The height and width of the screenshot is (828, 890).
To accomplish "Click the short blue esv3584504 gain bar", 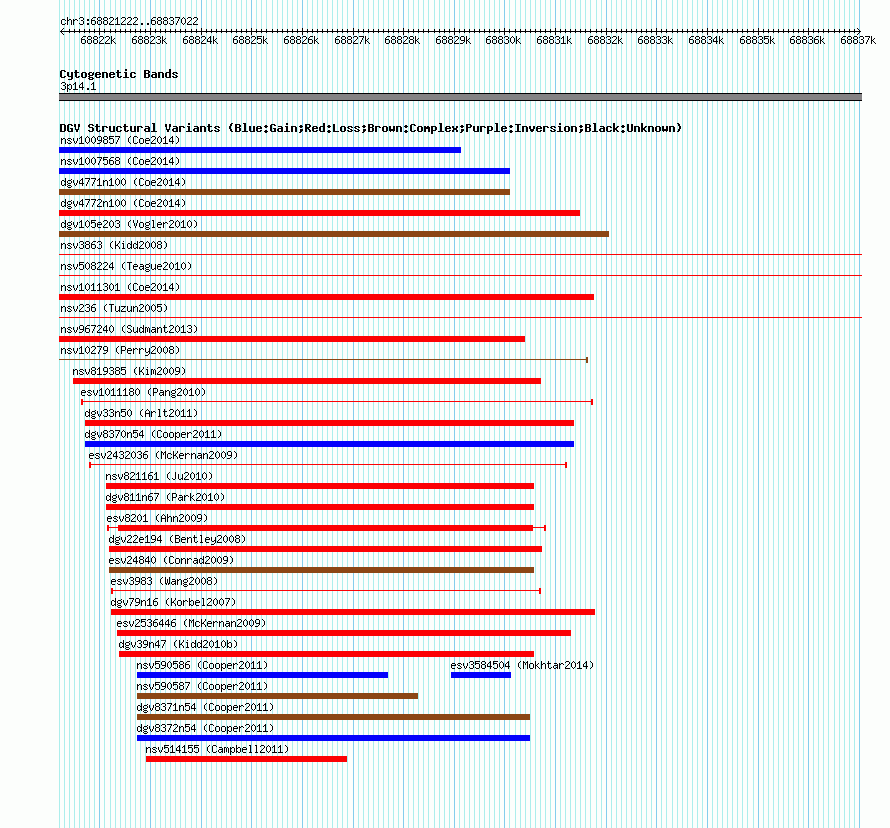I will click(481, 675).
